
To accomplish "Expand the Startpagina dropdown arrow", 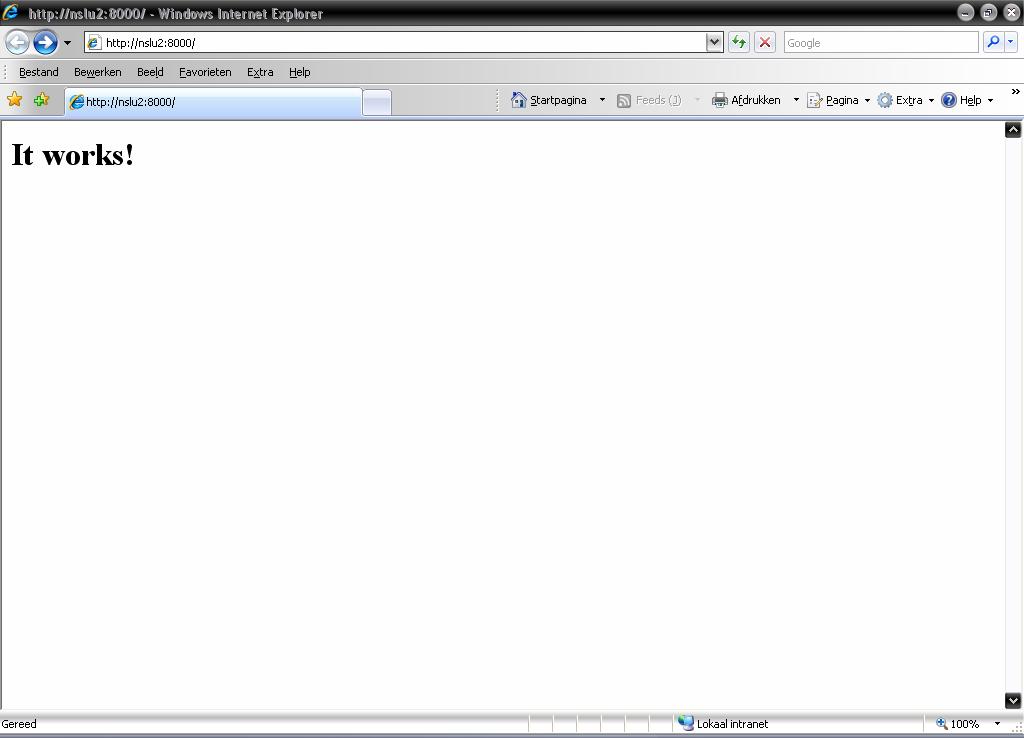I will tap(602, 100).
